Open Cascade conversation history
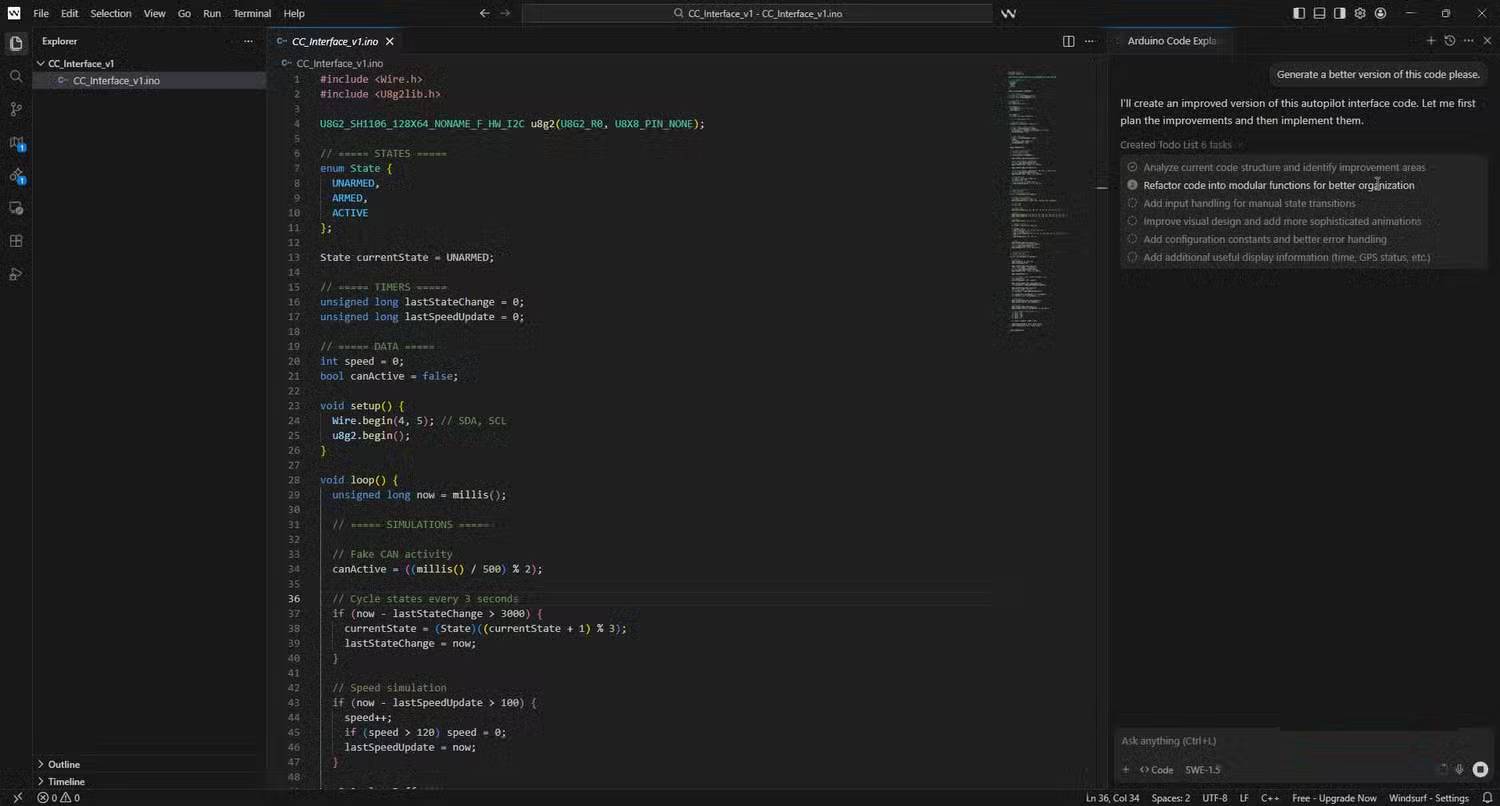The height and width of the screenshot is (806, 1500). point(1449,41)
